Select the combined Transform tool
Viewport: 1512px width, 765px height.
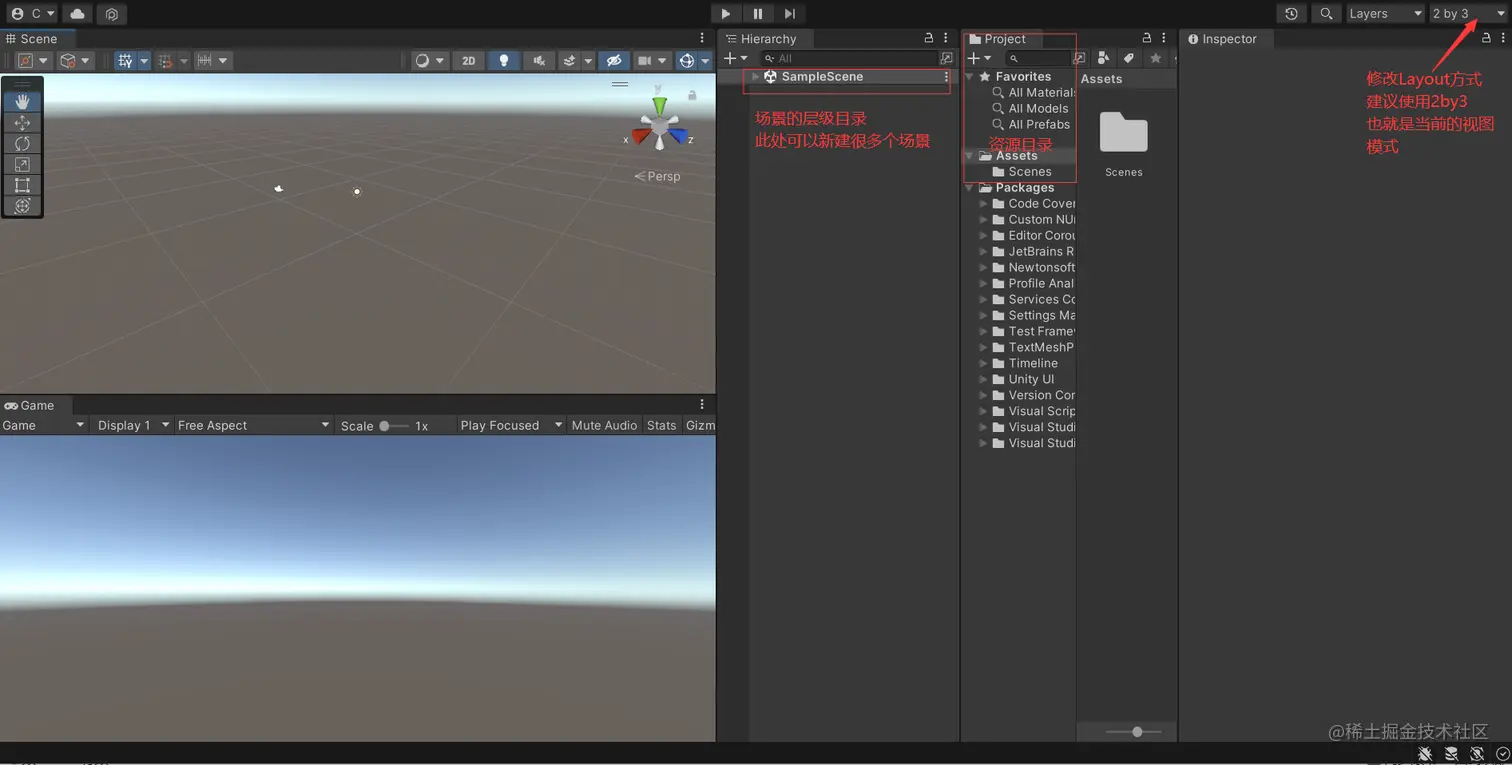(x=22, y=206)
